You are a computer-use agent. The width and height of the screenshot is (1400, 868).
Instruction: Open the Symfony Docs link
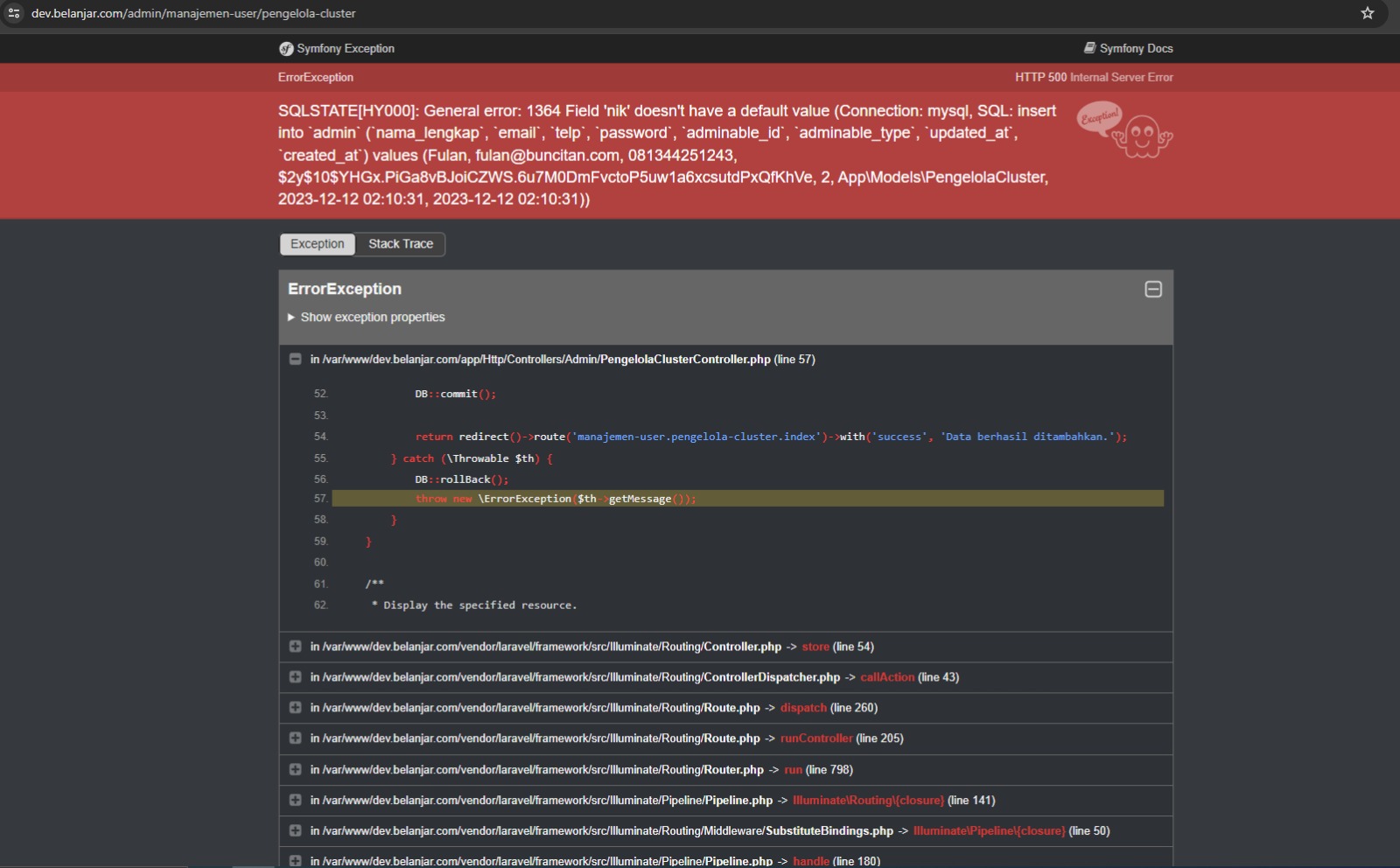click(1128, 49)
